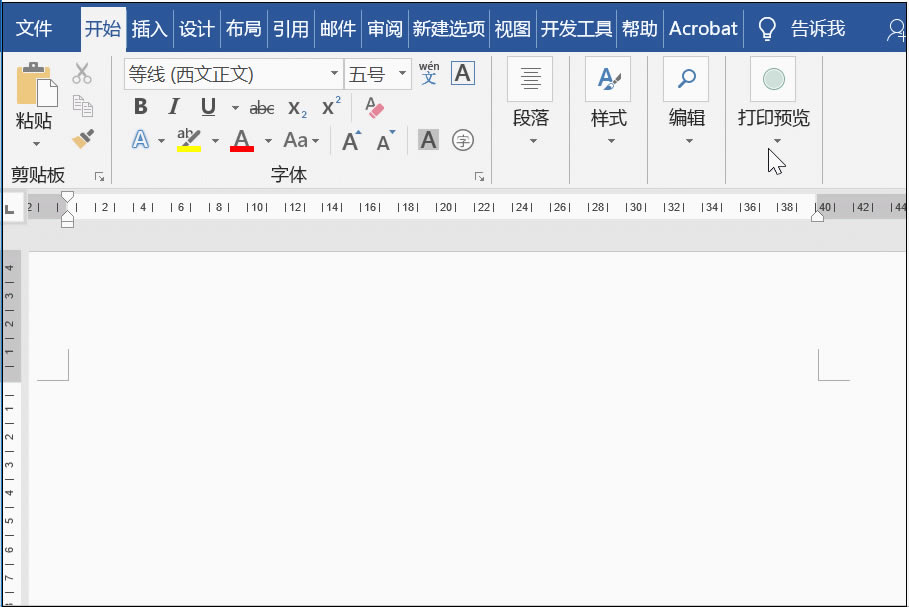Switch to the 邮件 mailings tab
The height and width of the screenshot is (607, 909).
click(338, 28)
